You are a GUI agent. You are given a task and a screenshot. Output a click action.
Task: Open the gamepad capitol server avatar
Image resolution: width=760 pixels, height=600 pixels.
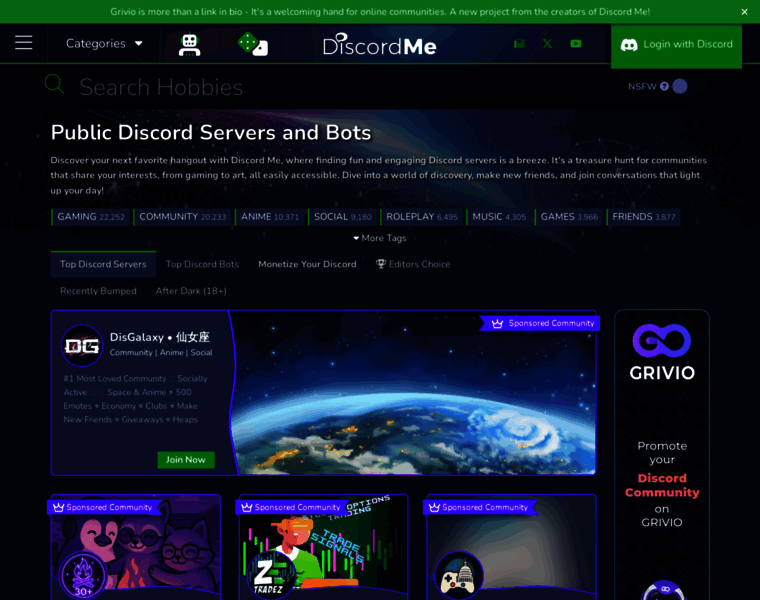[x=459, y=576]
